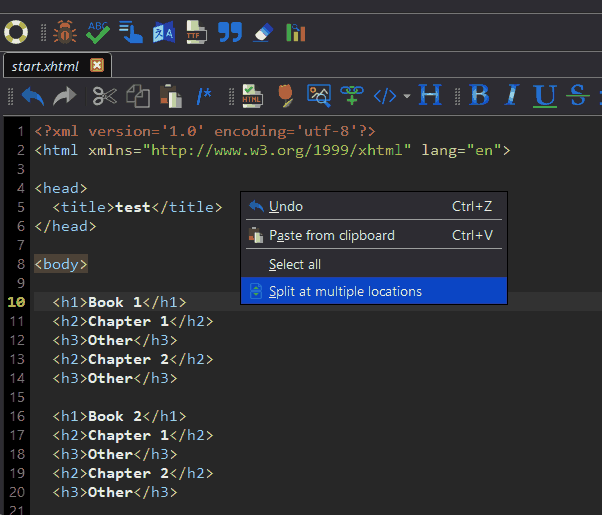
Task: Click the Paste icon in editor toolbar
Action: coord(171,96)
